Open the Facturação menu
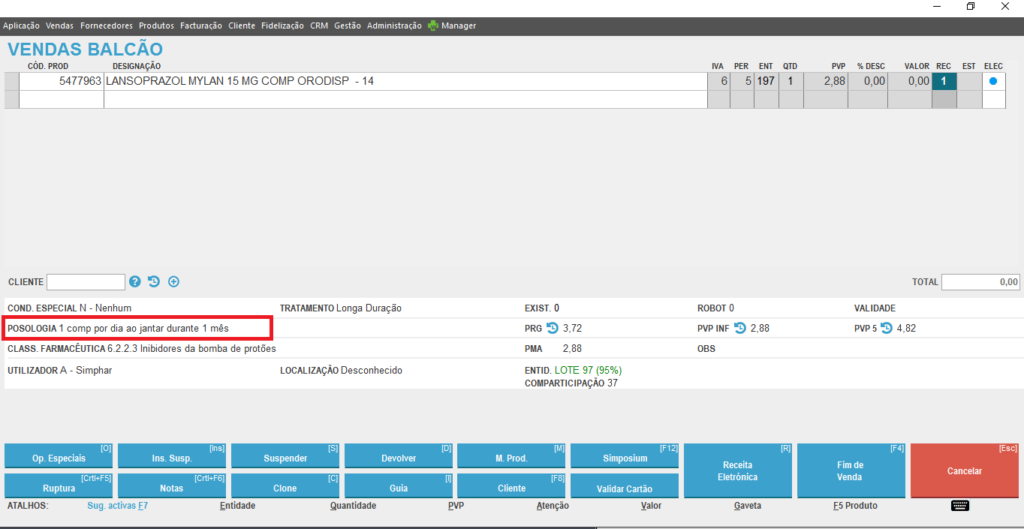Image resolution: width=1024 pixels, height=529 pixels. tap(201, 25)
